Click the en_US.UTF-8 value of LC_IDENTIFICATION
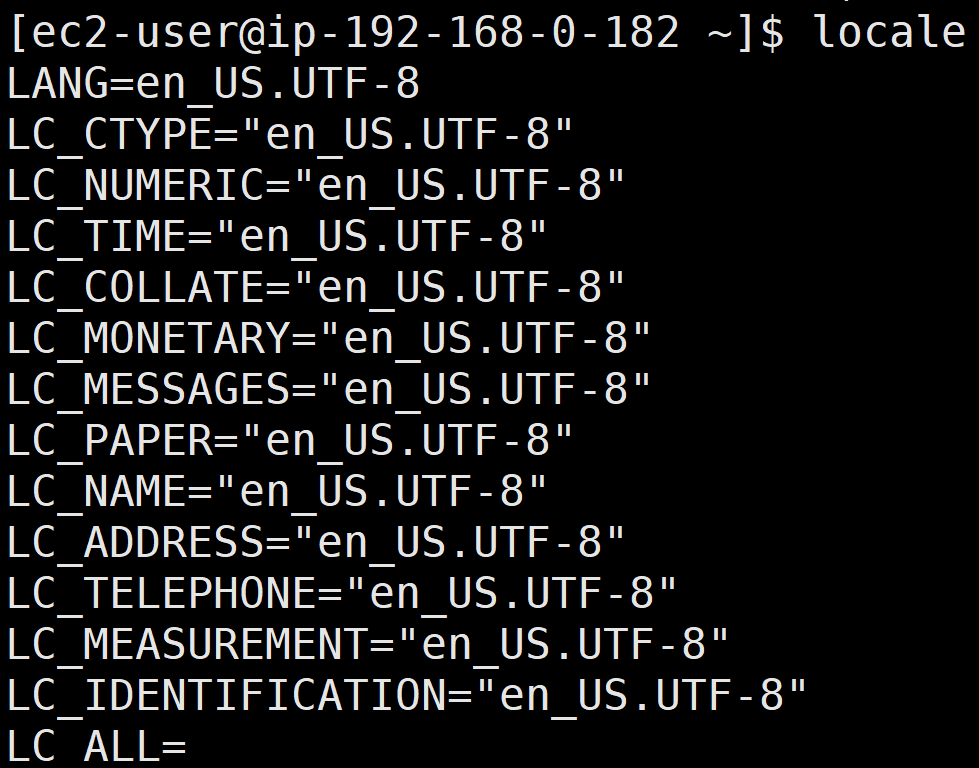The image size is (979, 768). click(642, 696)
